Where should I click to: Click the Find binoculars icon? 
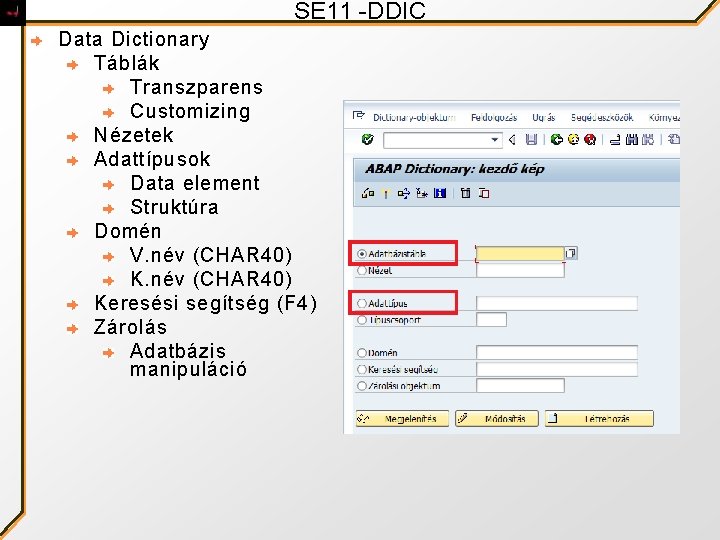tap(632, 140)
